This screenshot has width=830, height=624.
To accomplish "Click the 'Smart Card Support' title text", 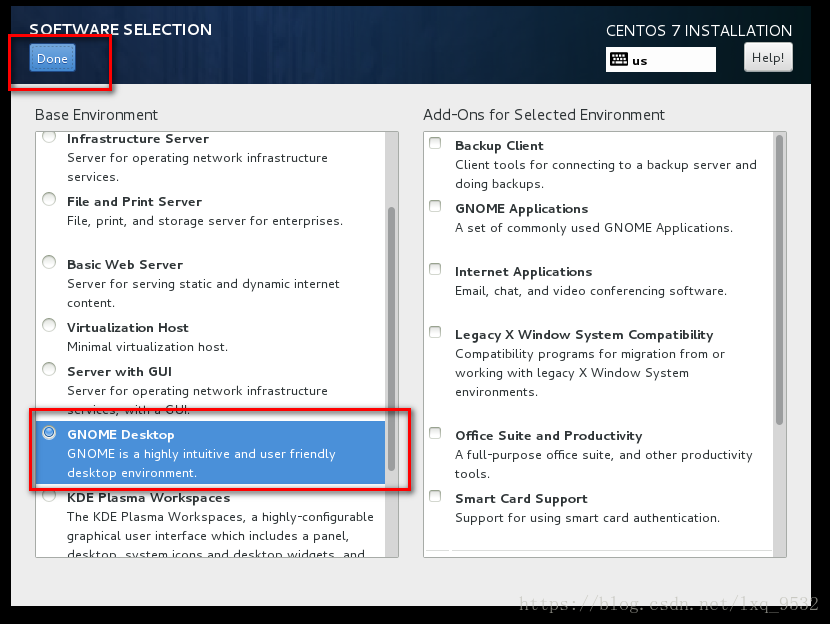I will point(521,499).
